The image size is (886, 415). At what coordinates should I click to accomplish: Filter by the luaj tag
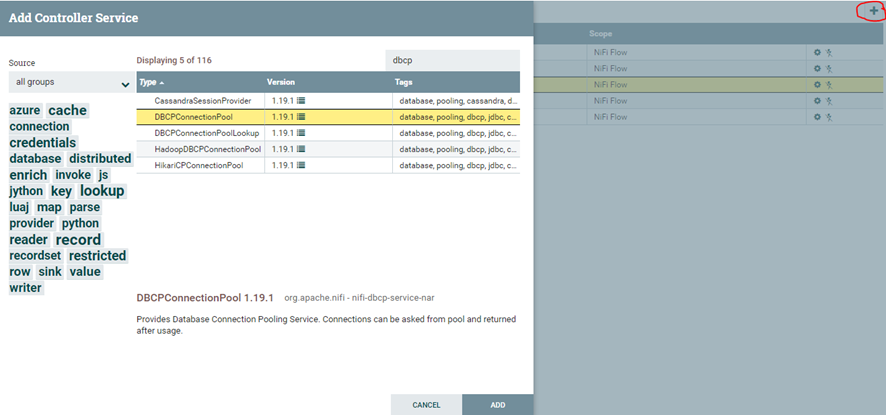tap(19, 207)
